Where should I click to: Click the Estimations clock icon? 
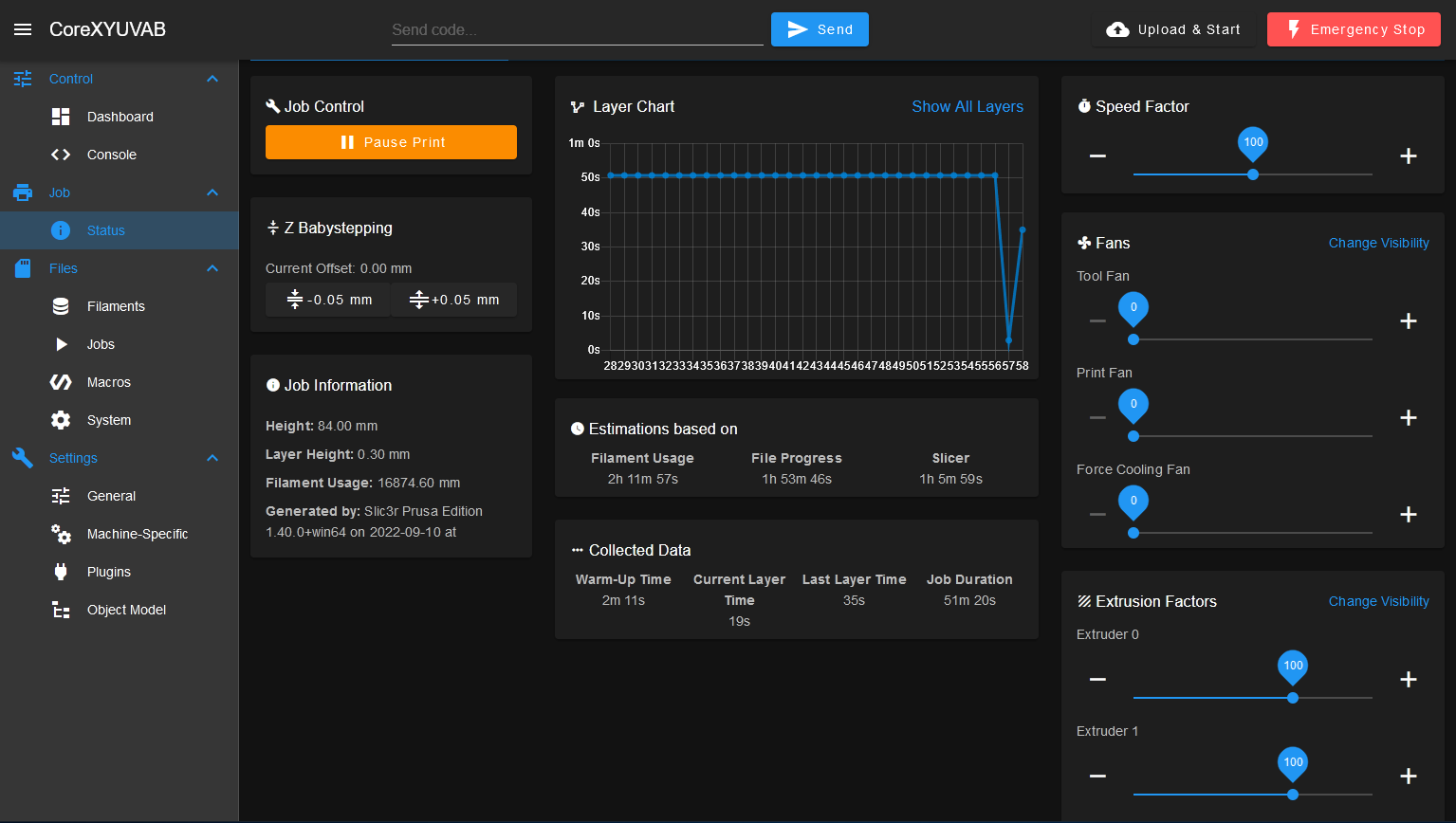click(578, 429)
